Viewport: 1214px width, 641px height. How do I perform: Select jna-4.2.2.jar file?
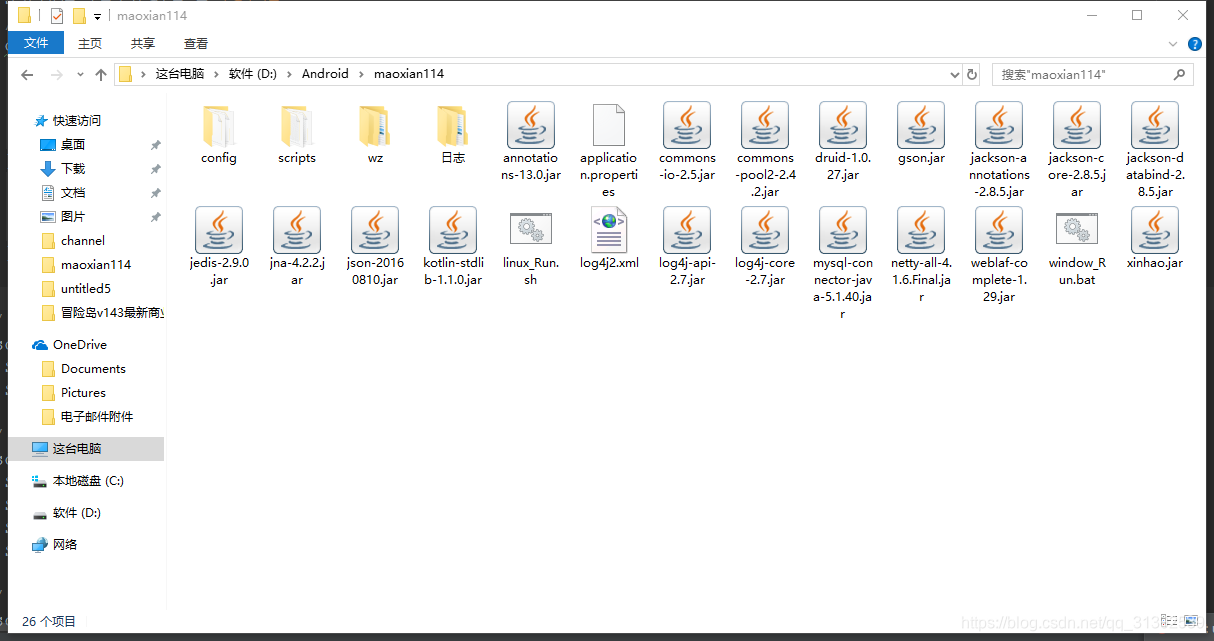point(297,247)
